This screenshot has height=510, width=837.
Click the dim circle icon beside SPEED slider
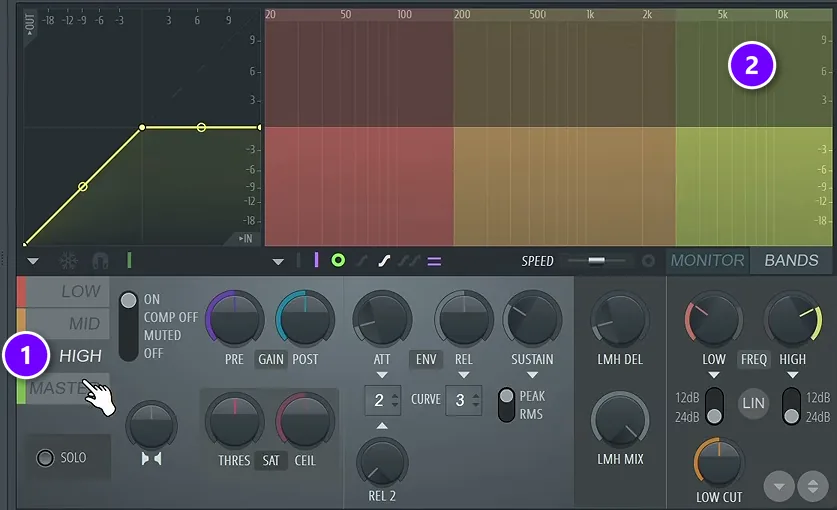[648, 261]
